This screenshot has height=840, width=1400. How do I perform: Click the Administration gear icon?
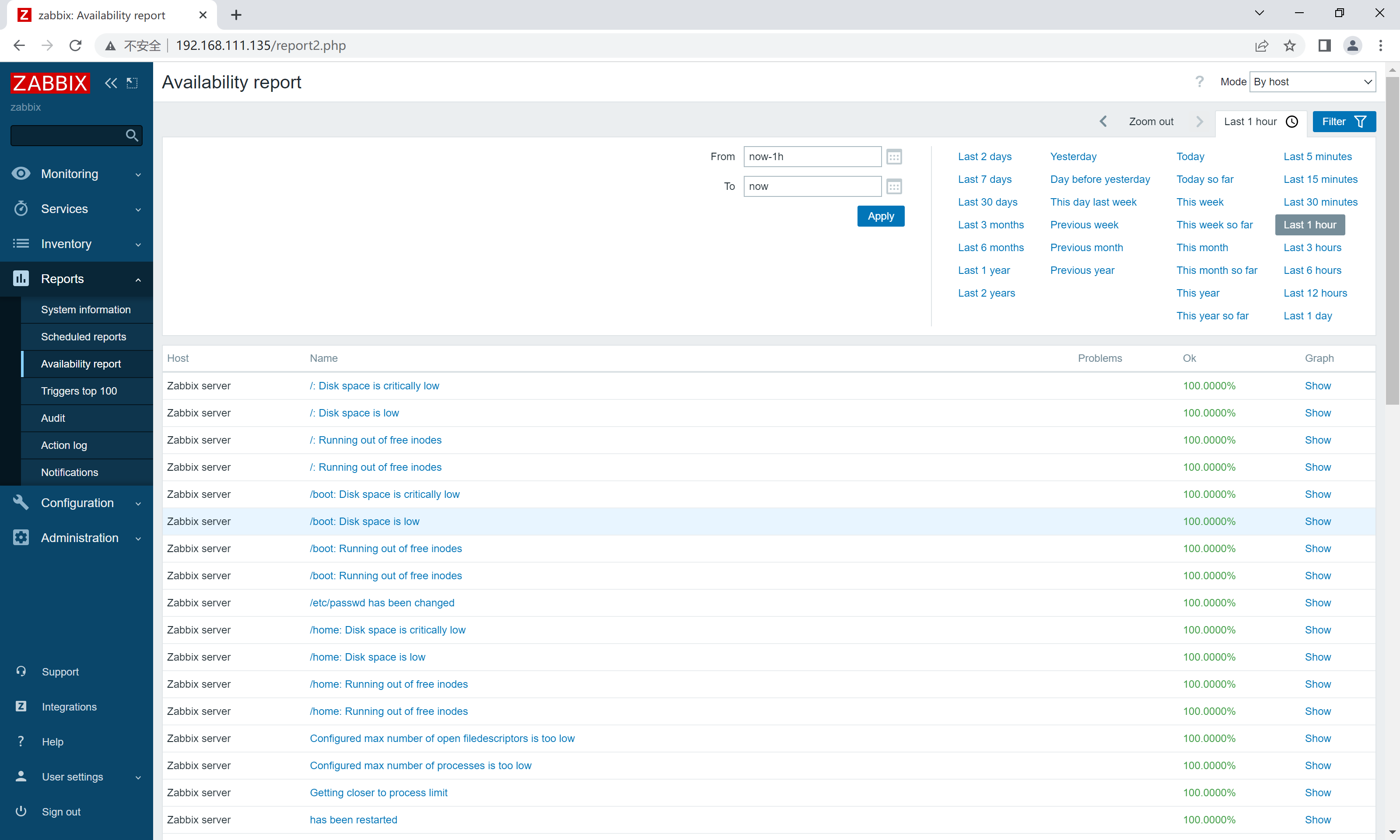click(x=21, y=537)
